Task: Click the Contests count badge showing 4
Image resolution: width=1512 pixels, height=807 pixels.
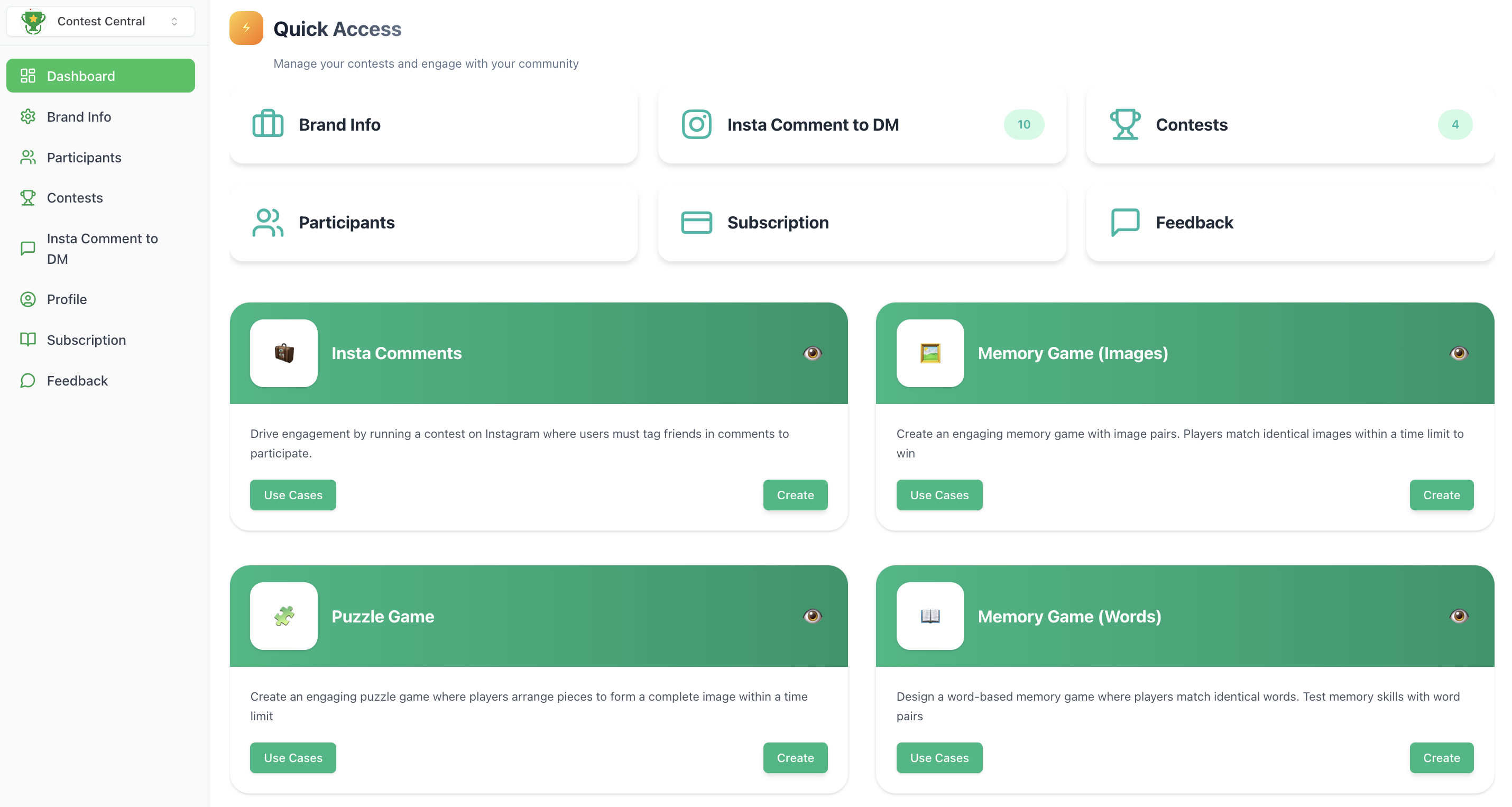Action: point(1454,124)
